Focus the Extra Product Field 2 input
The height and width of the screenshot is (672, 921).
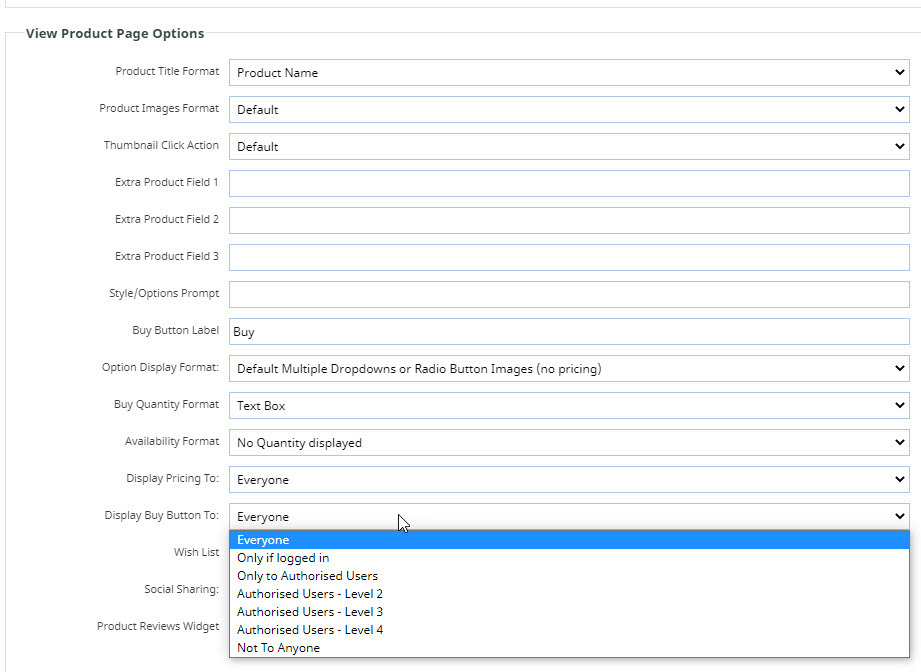click(x=569, y=220)
